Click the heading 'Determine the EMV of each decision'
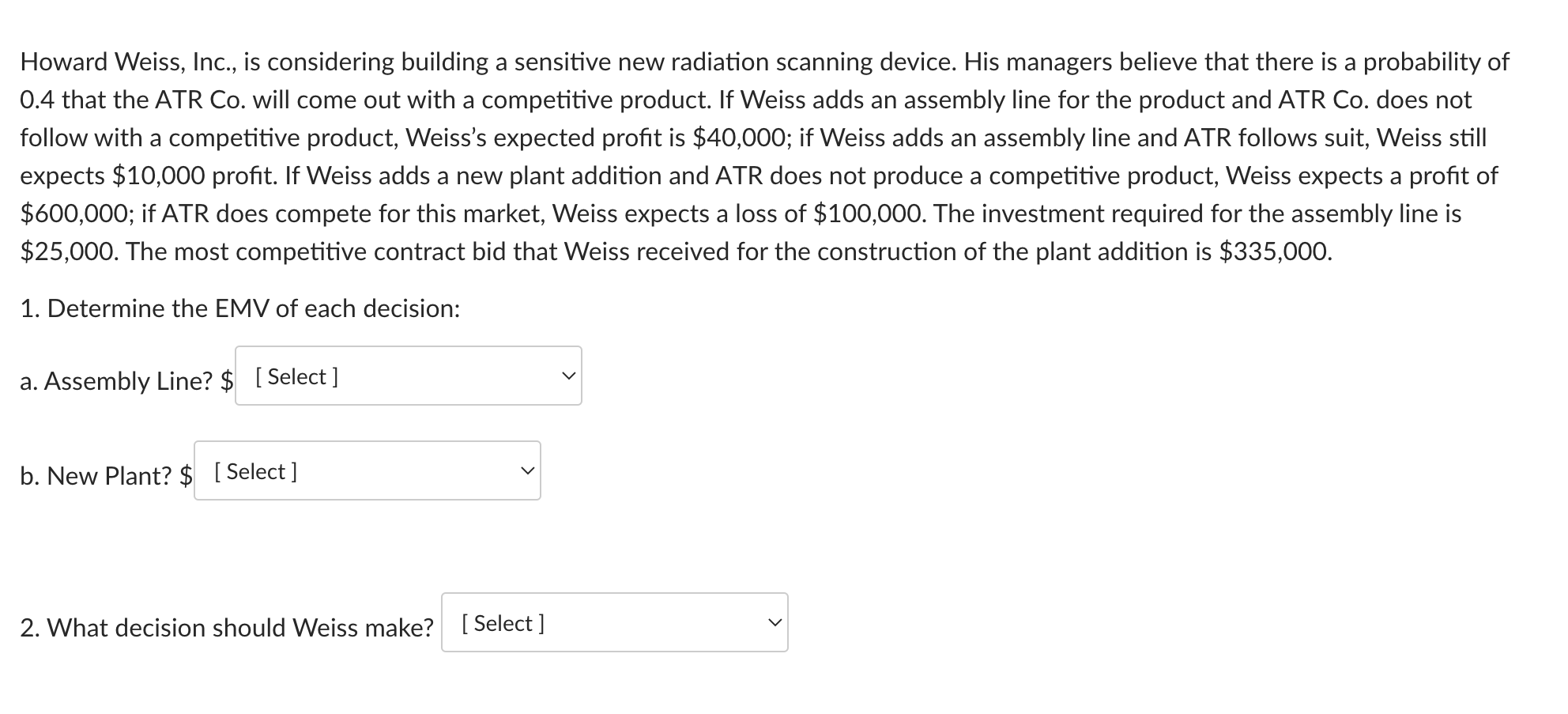This screenshot has width=1568, height=714. click(x=240, y=308)
